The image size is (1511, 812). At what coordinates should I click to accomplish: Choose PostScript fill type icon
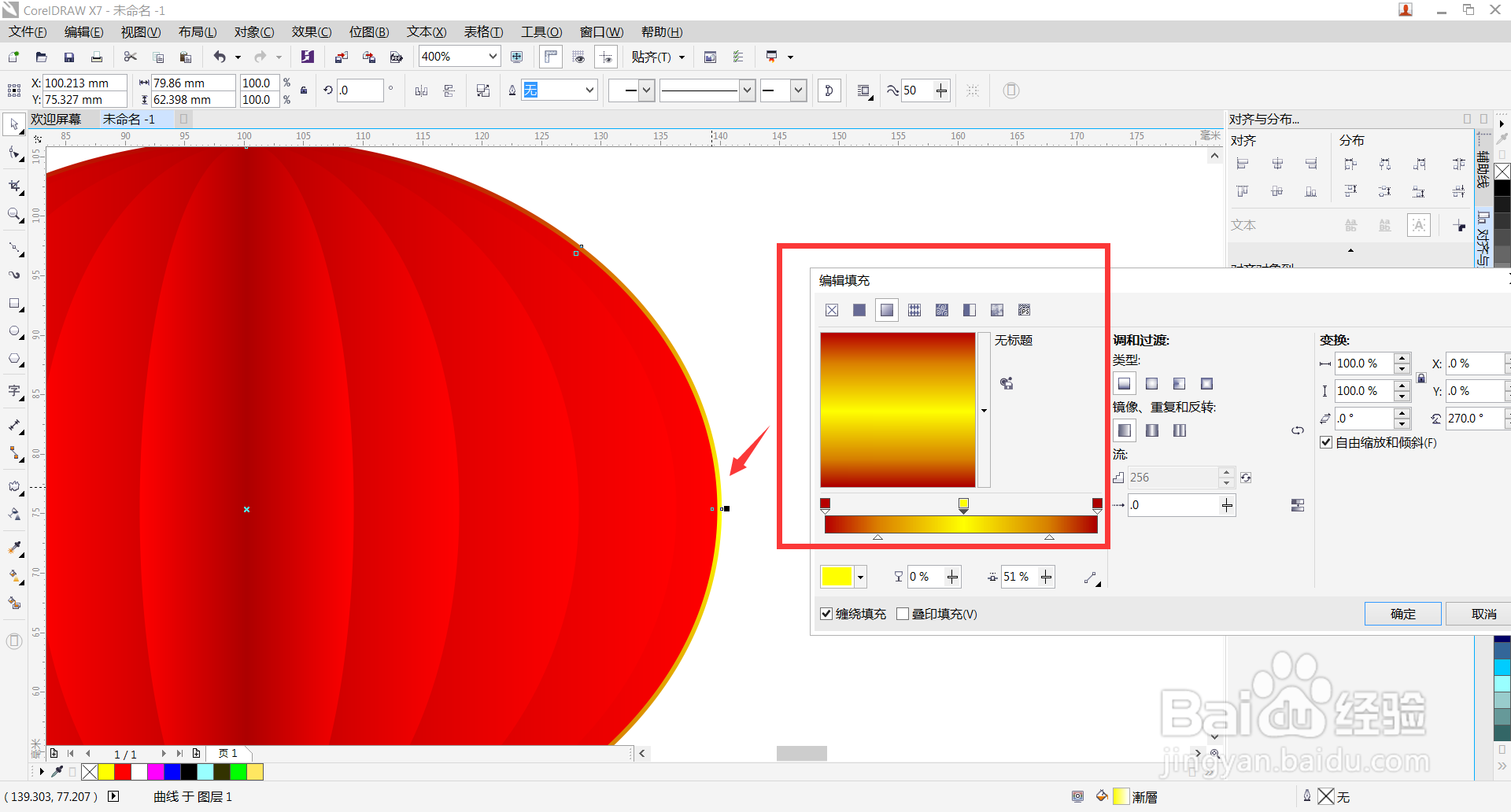click(1025, 310)
